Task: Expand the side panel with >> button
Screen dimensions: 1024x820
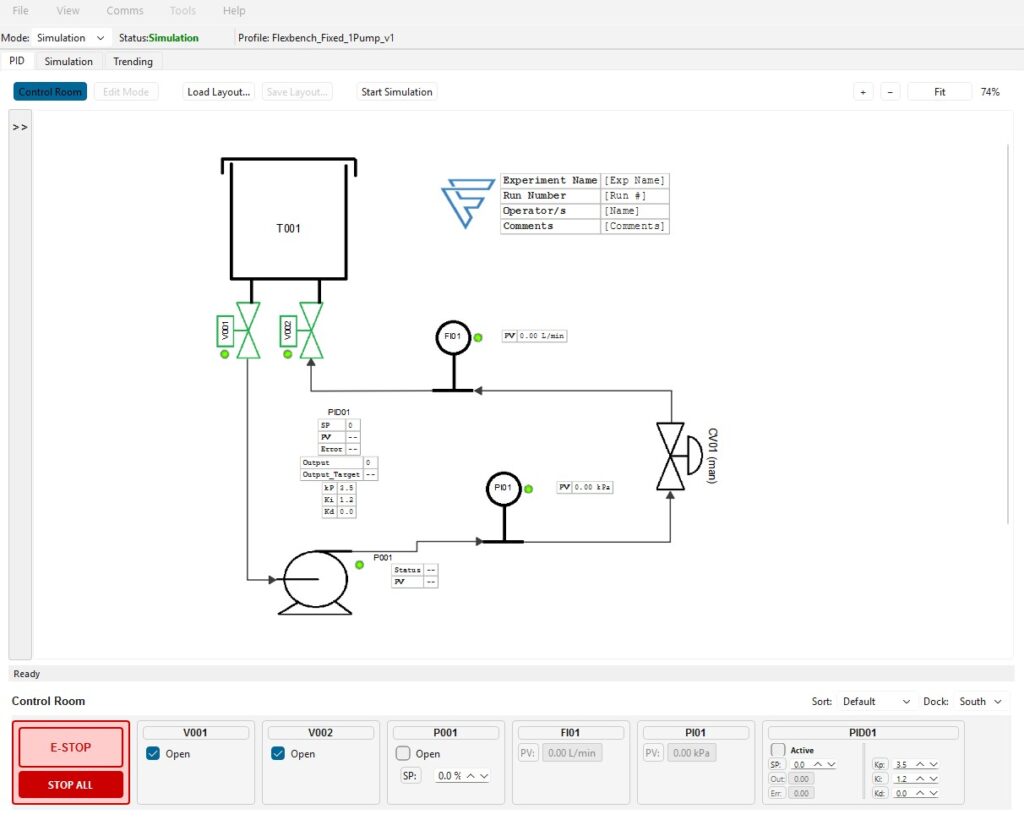Action: coord(20,128)
